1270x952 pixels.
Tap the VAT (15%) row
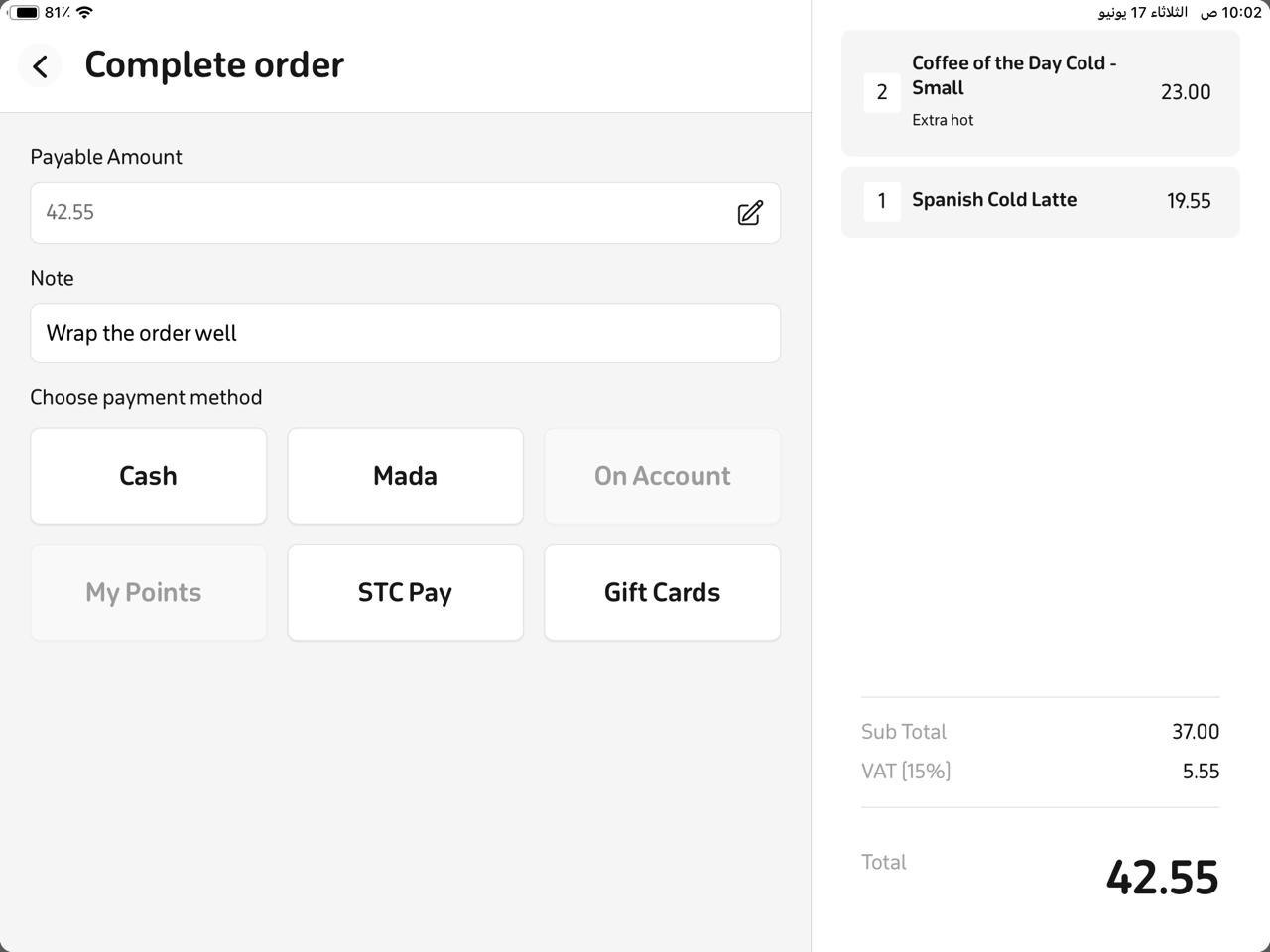tap(1040, 771)
